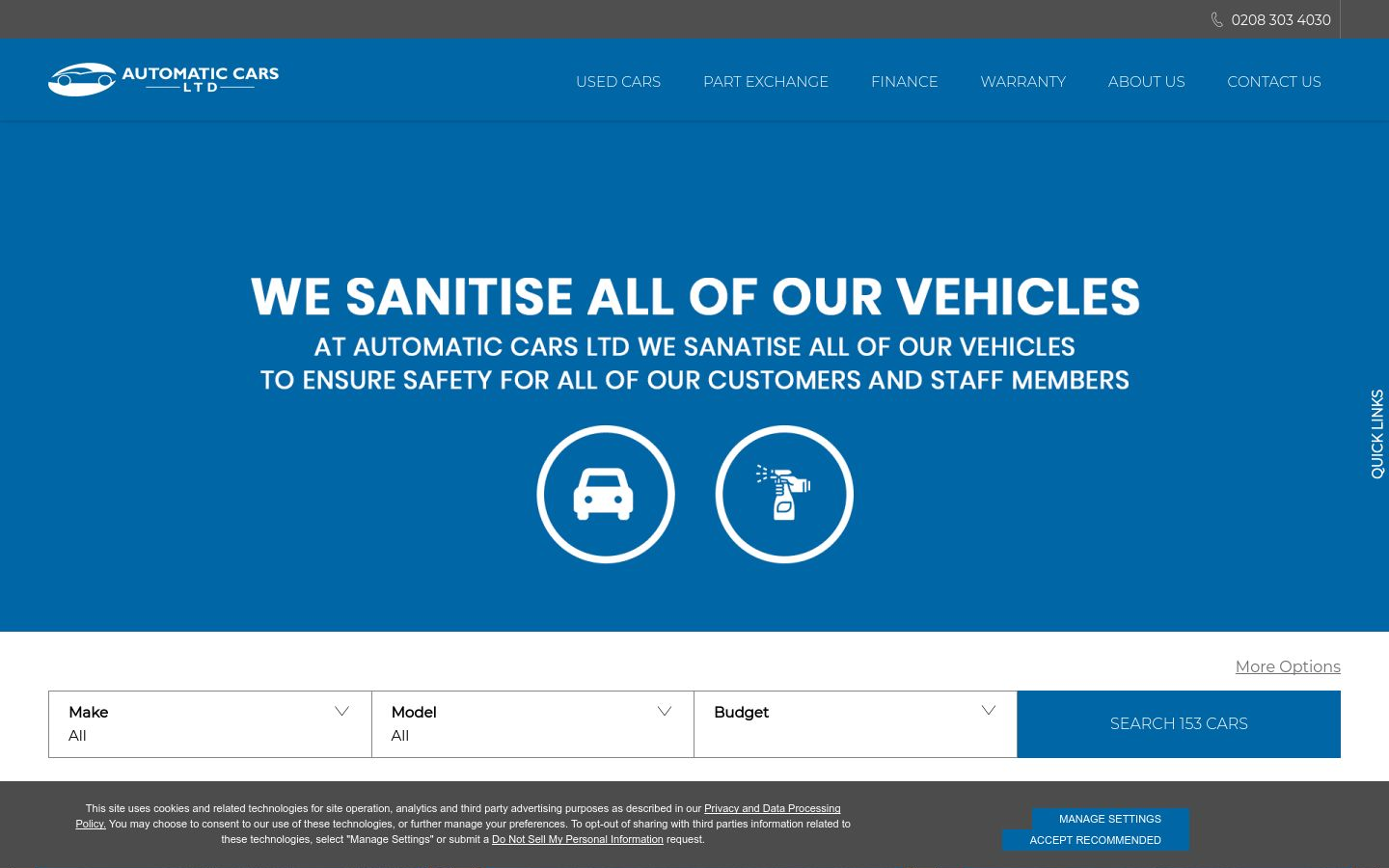Open Privacy and Data Processing Policy link
The image size is (1389, 868).
(772, 808)
